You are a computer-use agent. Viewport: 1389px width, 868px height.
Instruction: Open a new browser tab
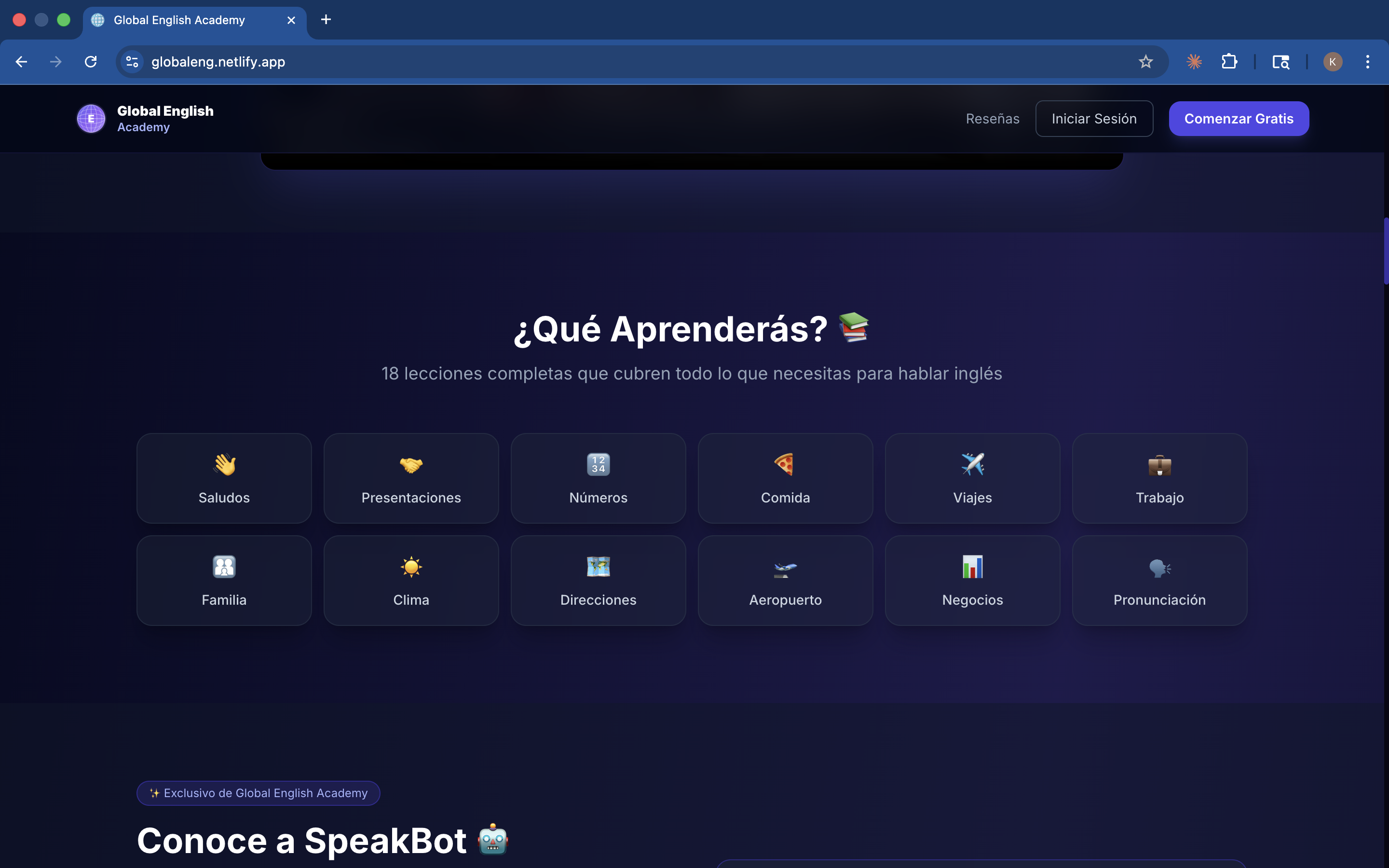[x=326, y=20]
